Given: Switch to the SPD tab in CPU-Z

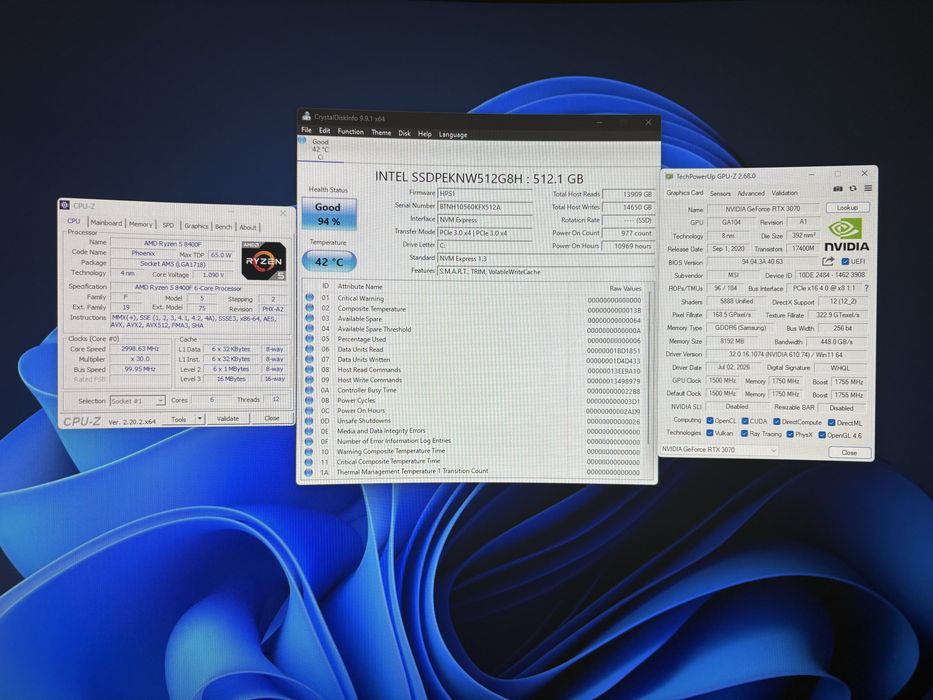Looking at the screenshot, I should [x=168, y=225].
